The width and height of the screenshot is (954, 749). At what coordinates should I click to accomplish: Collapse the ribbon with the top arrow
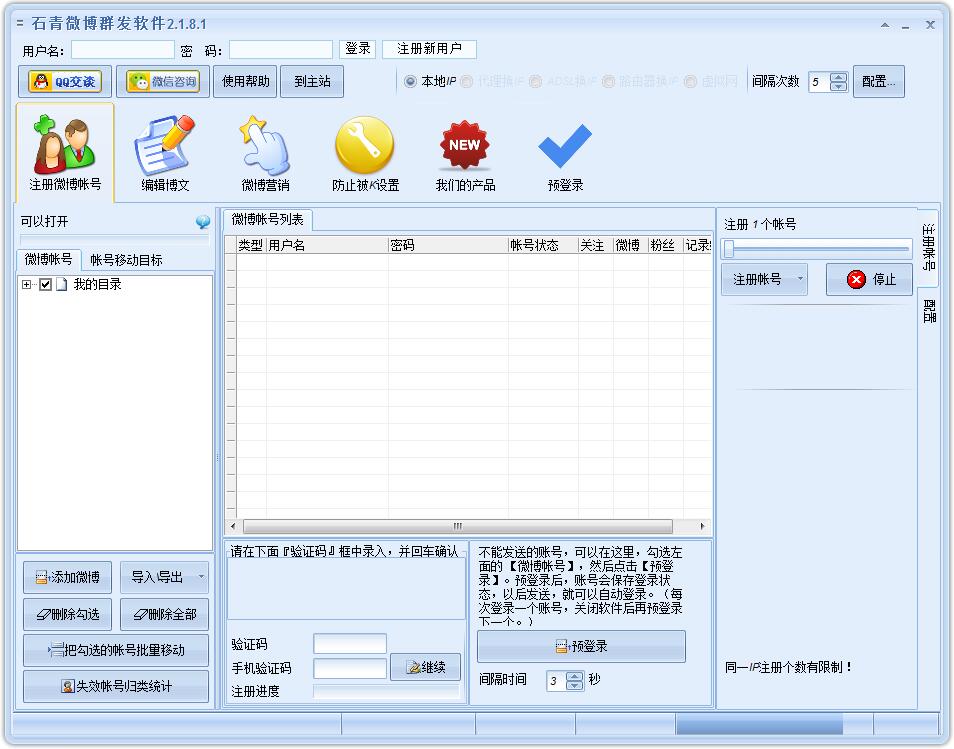[885, 25]
